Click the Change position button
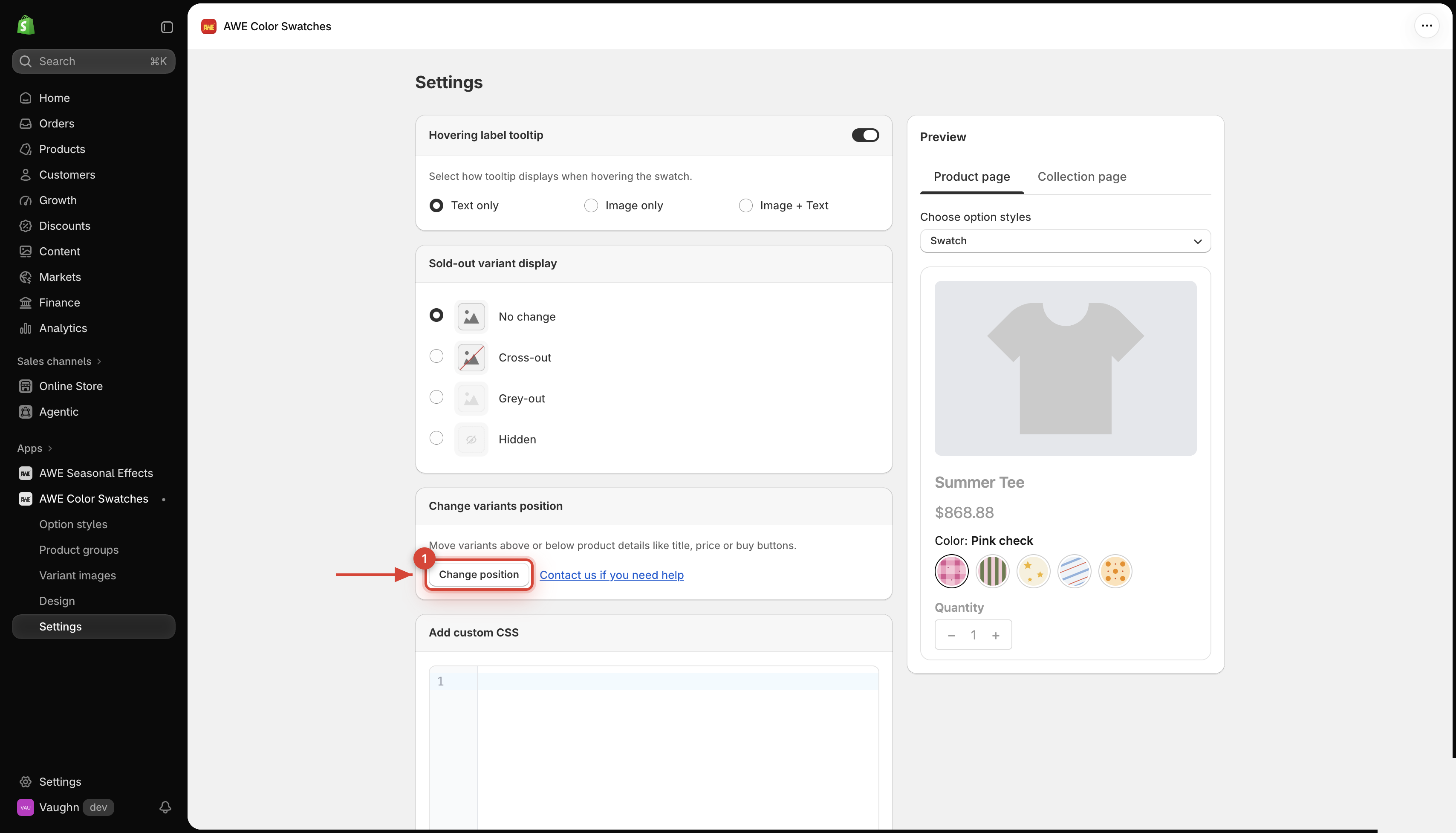The image size is (1456, 833). point(479,574)
